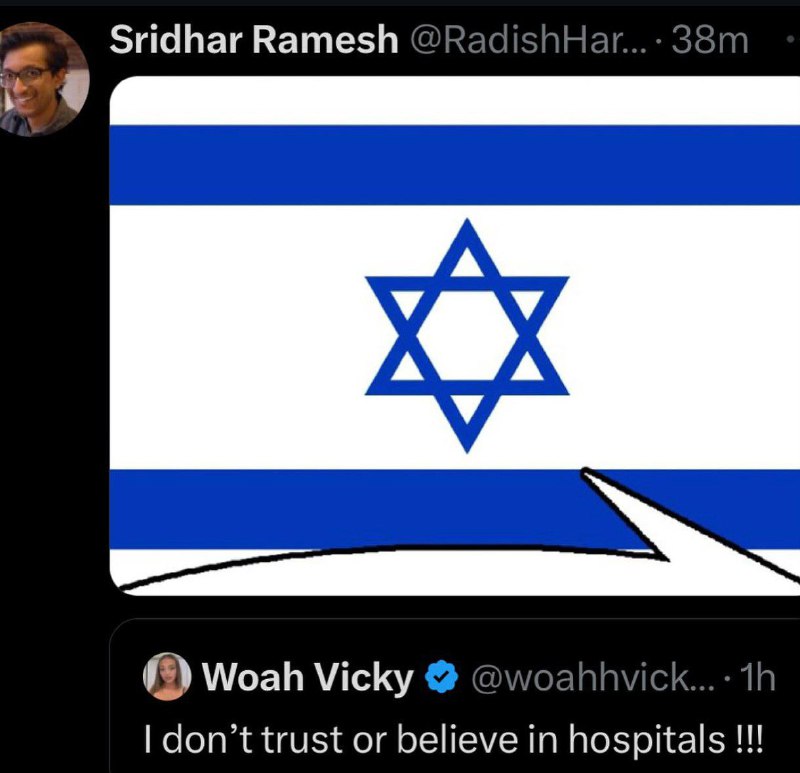The width and height of the screenshot is (800, 773).
Task: Open more options dots beside 38m
Action: tap(793, 40)
